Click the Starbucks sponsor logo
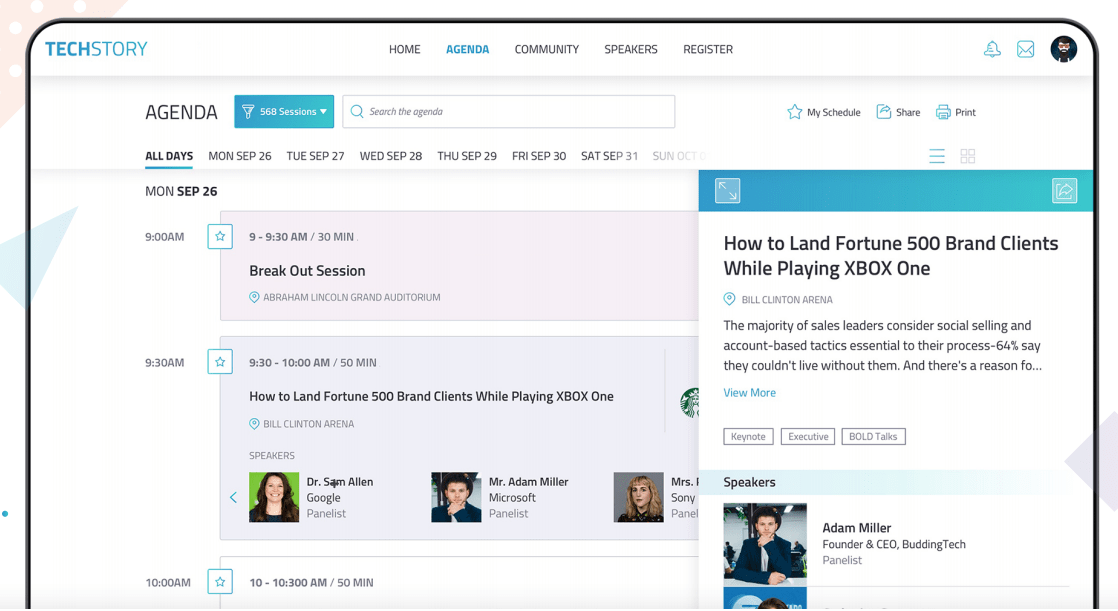This screenshot has height=611, width=1118. 689,403
